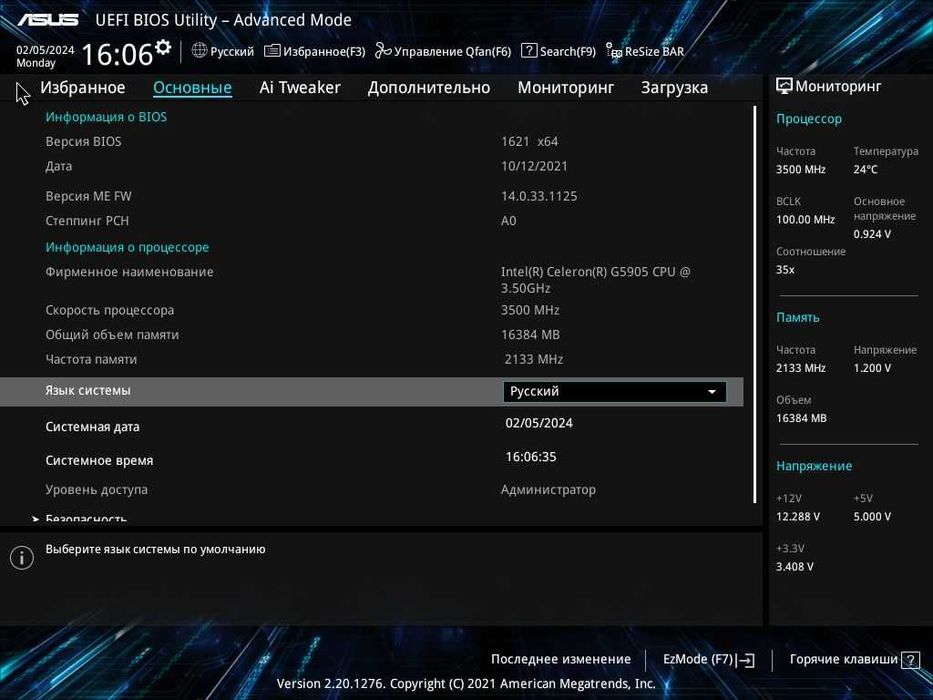Screen dimensions: 933x700
Task: Open the Управление Qfan(F6) fan icon
Action: click(x=383, y=51)
